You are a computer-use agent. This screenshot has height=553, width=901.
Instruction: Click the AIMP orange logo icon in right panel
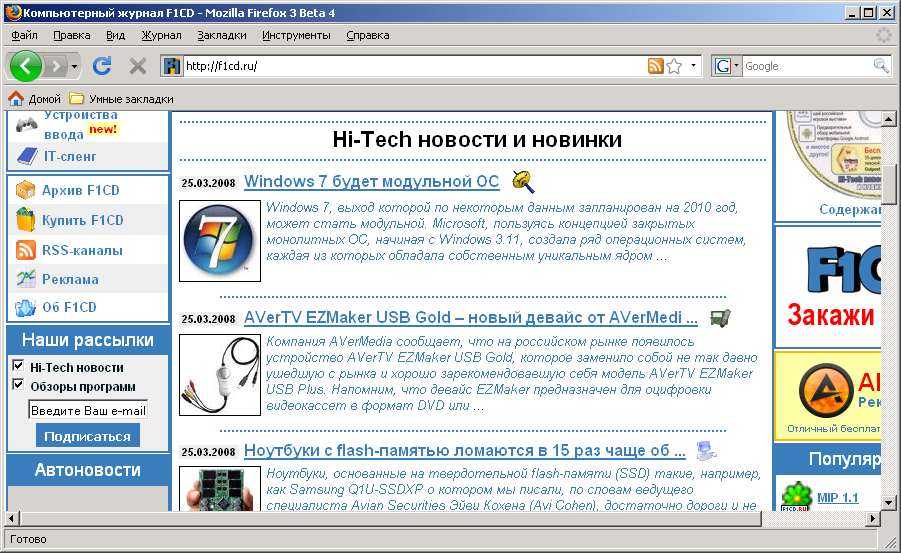[826, 391]
